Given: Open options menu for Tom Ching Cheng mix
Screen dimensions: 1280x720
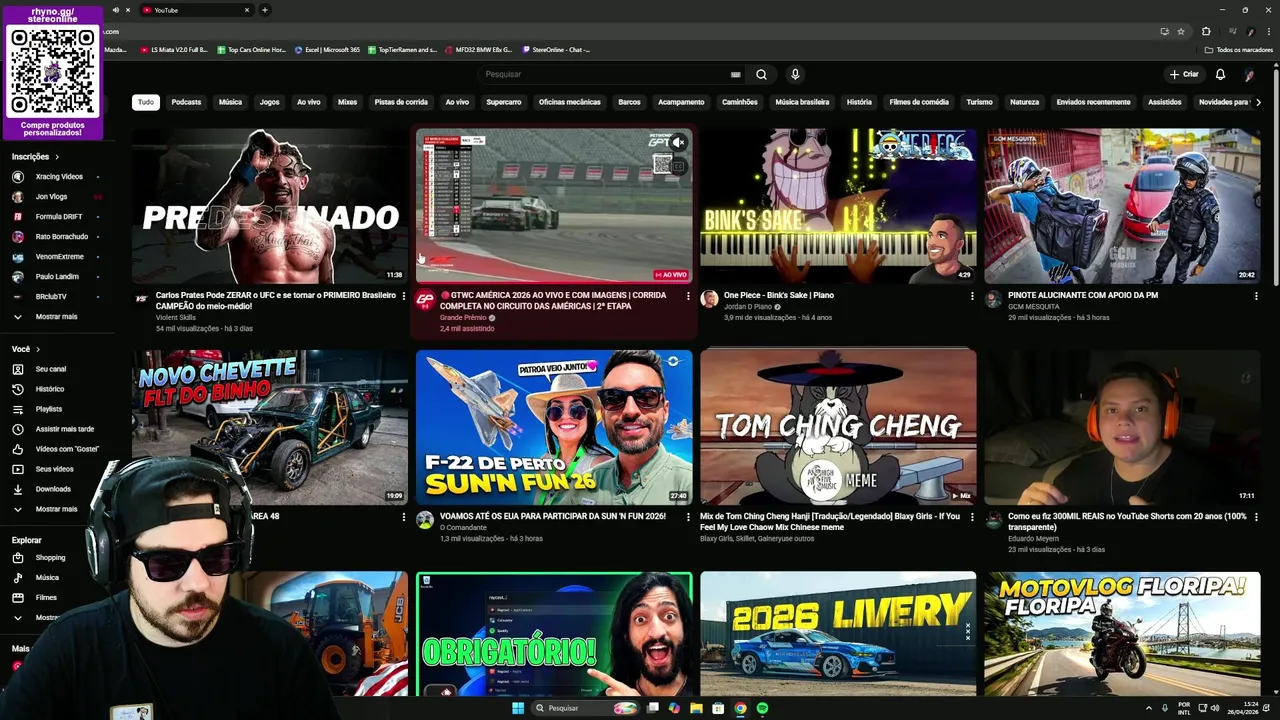Looking at the screenshot, I should click(x=972, y=517).
